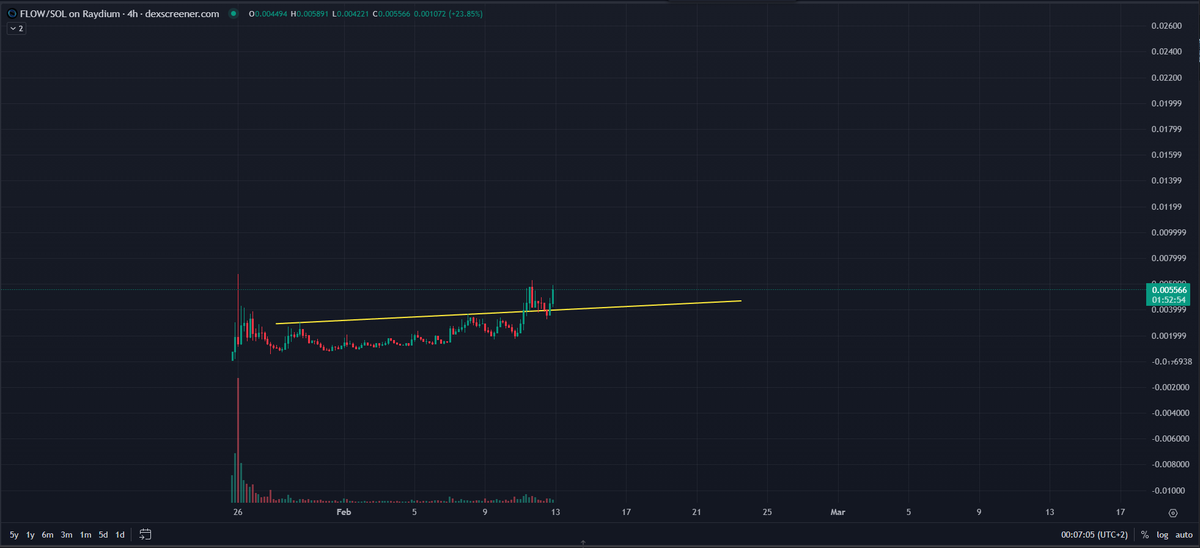Set chart range to 1d
This screenshot has height=548, width=1200.
[x=120, y=535]
